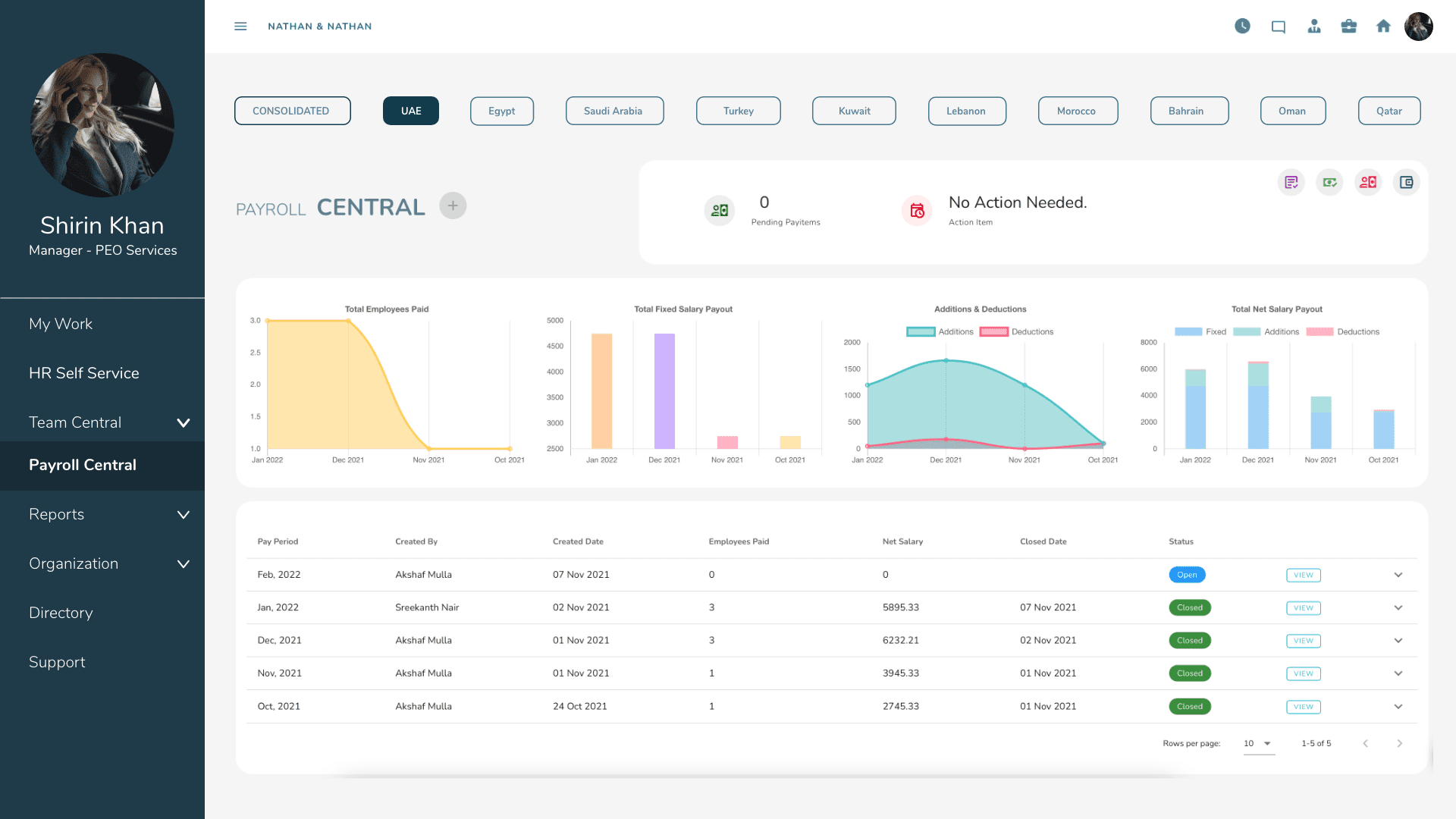Click the purple checklist icon in action panel
The height and width of the screenshot is (819, 1456).
[1291, 182]
